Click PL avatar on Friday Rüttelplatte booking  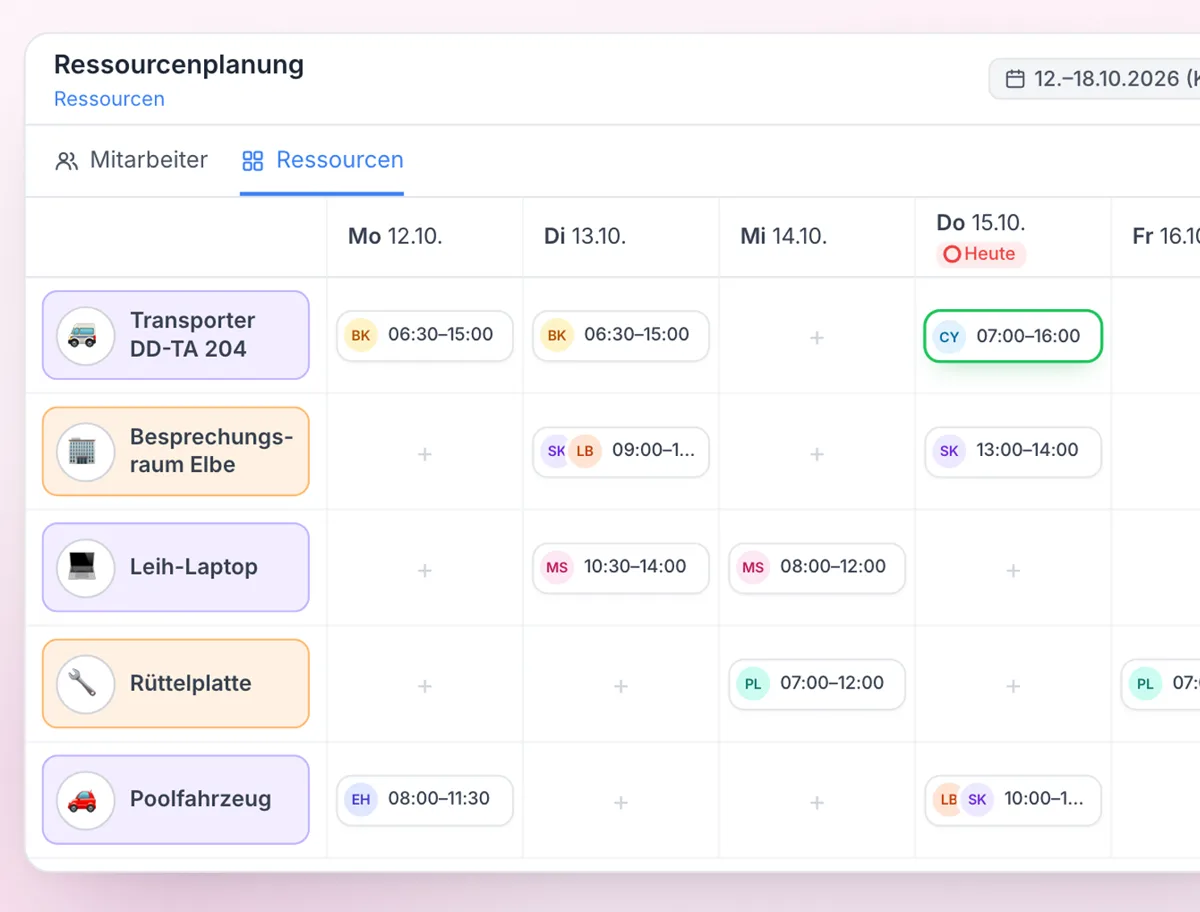tap(1145, 683)
